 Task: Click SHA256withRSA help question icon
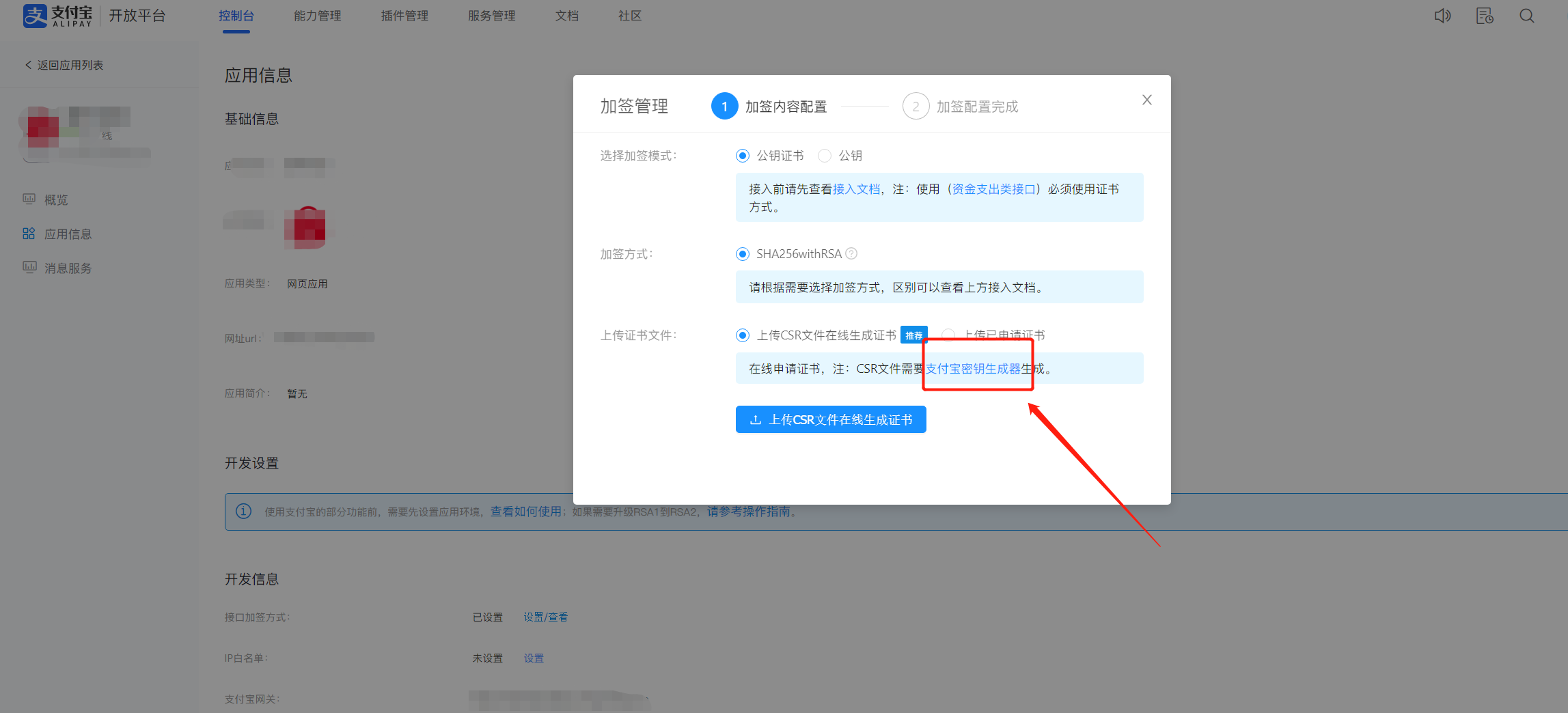(x=851, y=253)
